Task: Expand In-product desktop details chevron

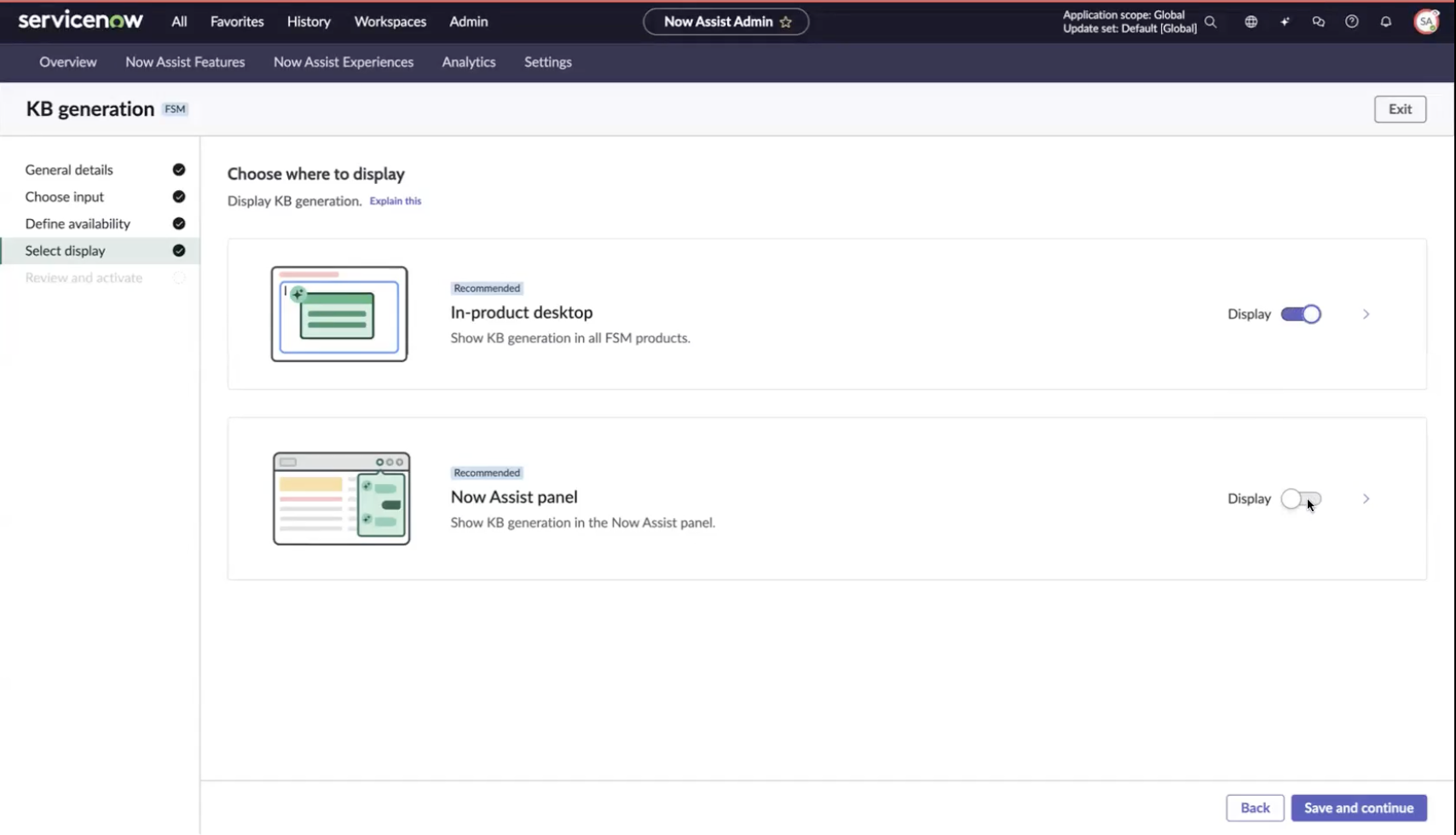Action: (x=1366, y=314)
